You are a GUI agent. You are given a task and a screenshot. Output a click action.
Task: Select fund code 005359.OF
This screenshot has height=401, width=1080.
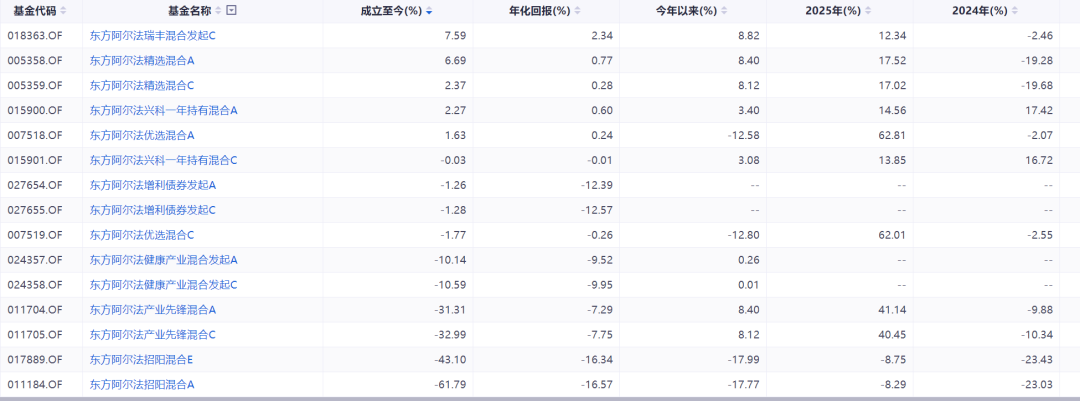(35, 85)
